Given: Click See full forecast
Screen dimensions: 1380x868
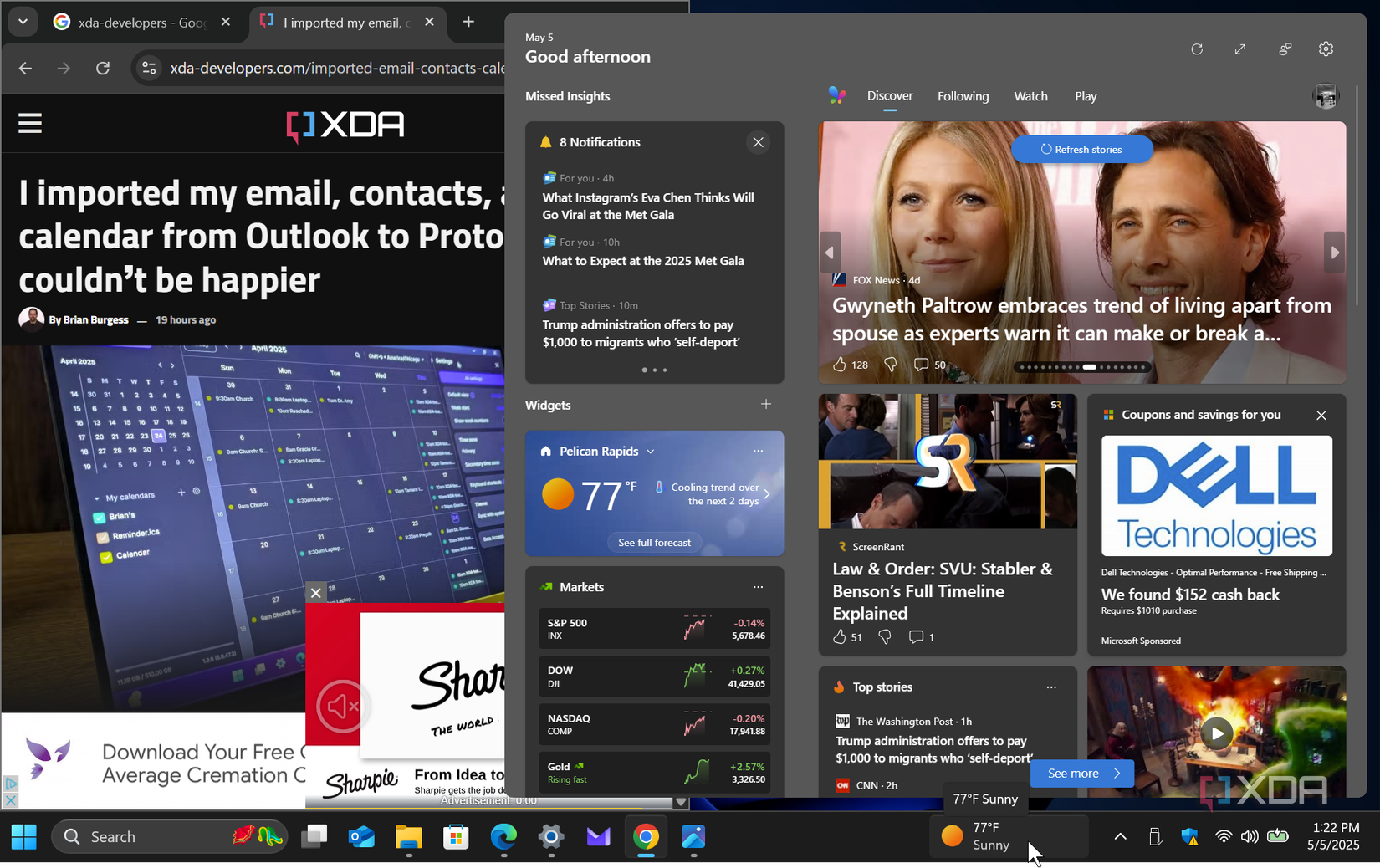Looking at the screenshot, I should (x=654, y=542).
